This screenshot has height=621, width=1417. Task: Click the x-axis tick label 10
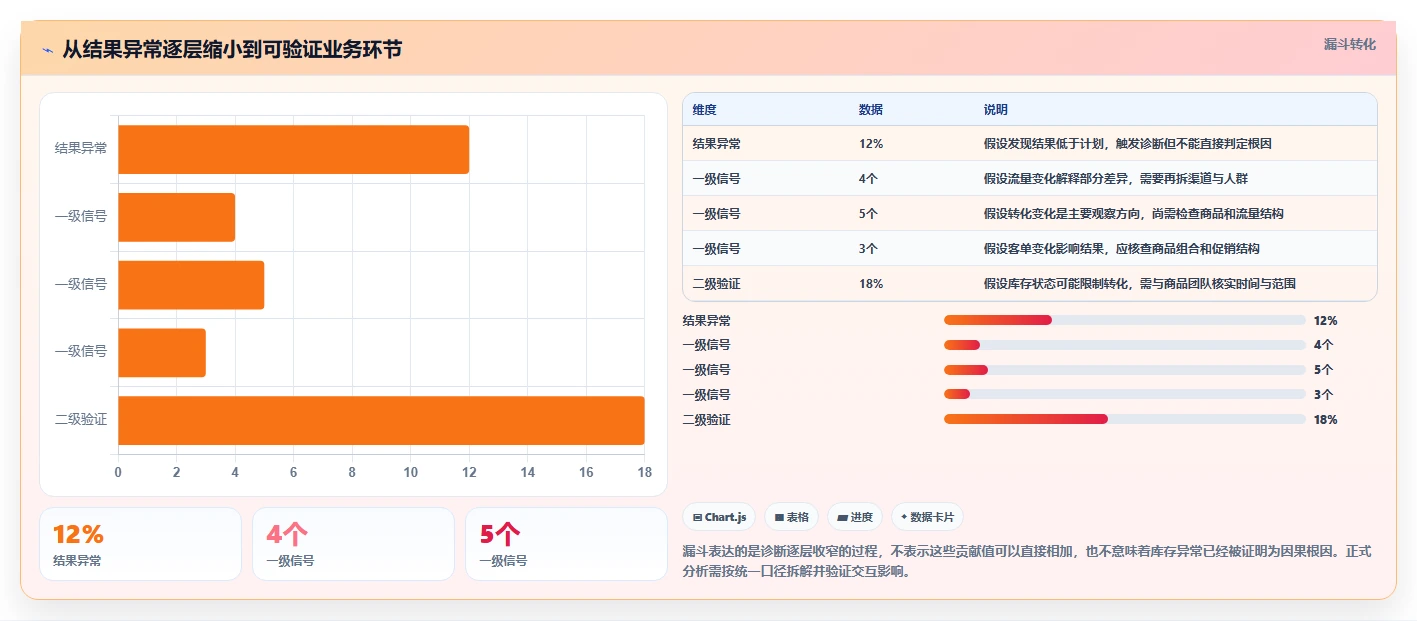411,472
